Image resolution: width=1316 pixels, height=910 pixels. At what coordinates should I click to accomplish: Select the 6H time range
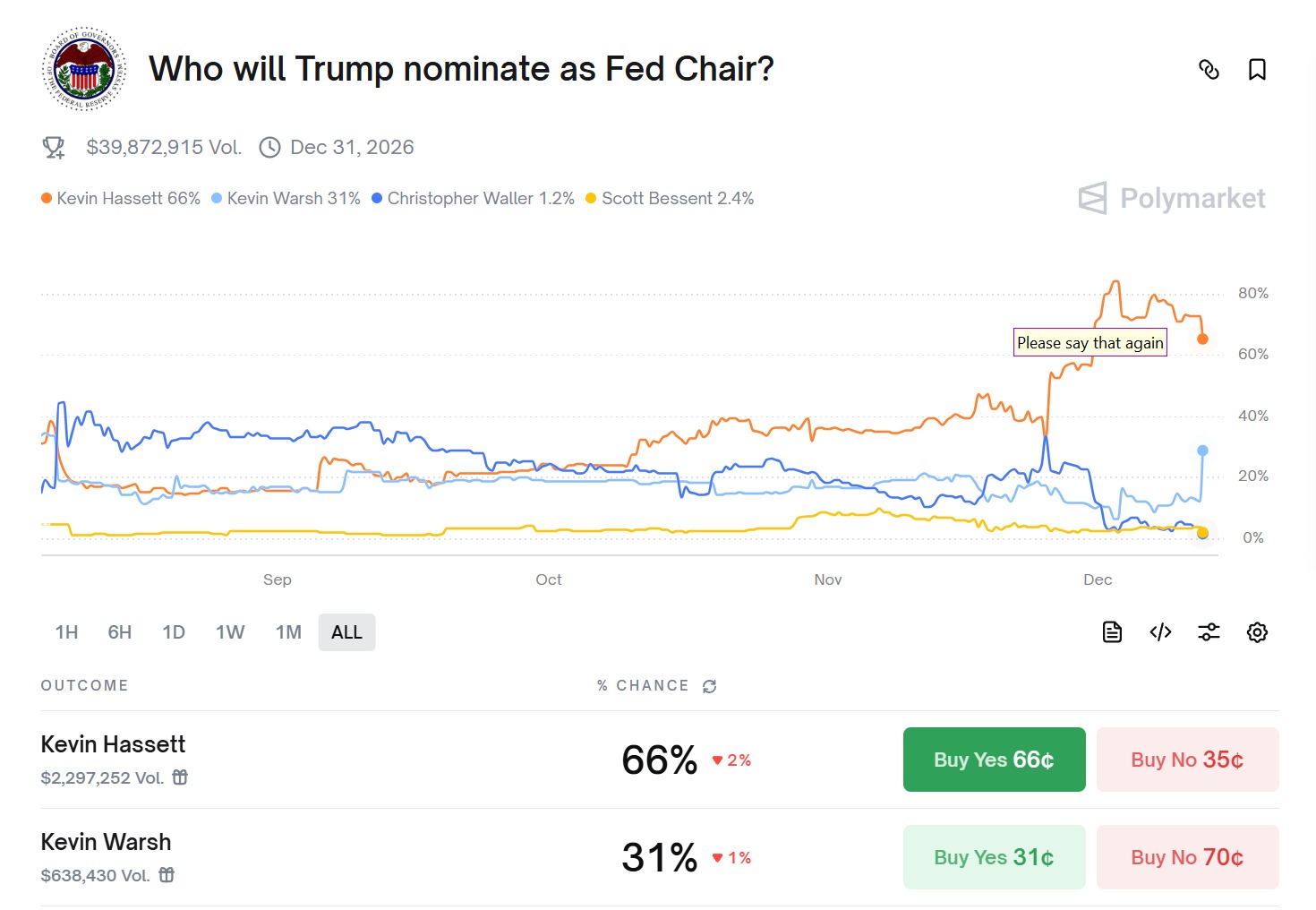coord(120,632)
